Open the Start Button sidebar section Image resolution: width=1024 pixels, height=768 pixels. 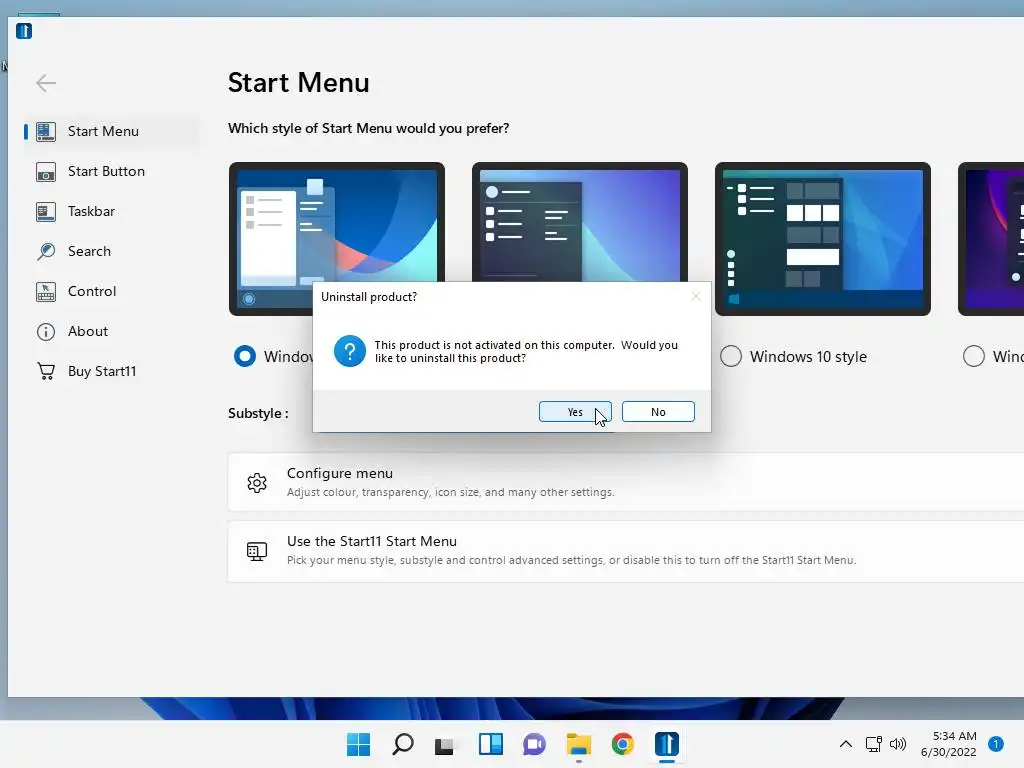point(112,171)
